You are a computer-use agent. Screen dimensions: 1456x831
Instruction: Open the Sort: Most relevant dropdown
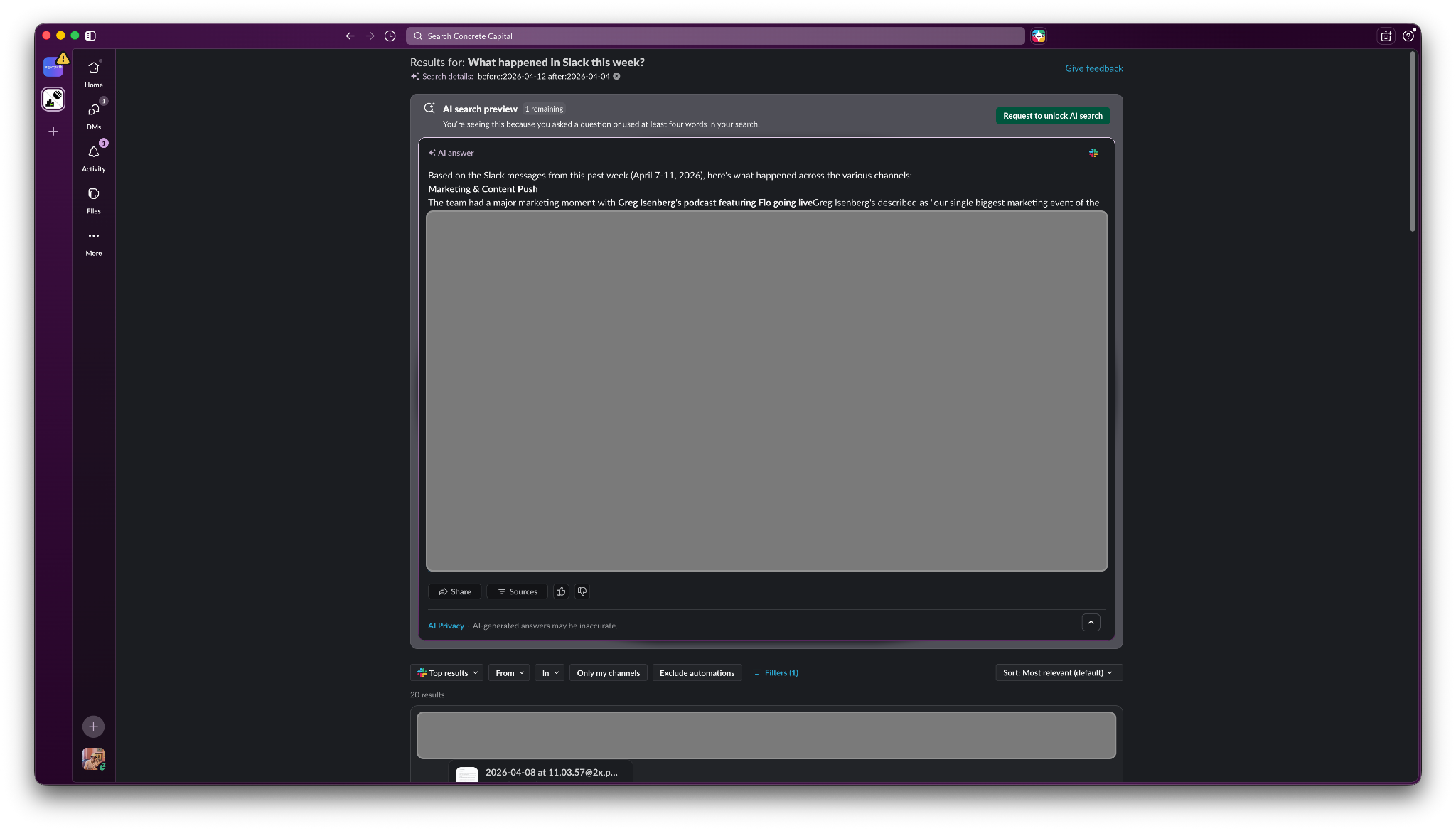pyautogui.click(x=1059, y=672)
